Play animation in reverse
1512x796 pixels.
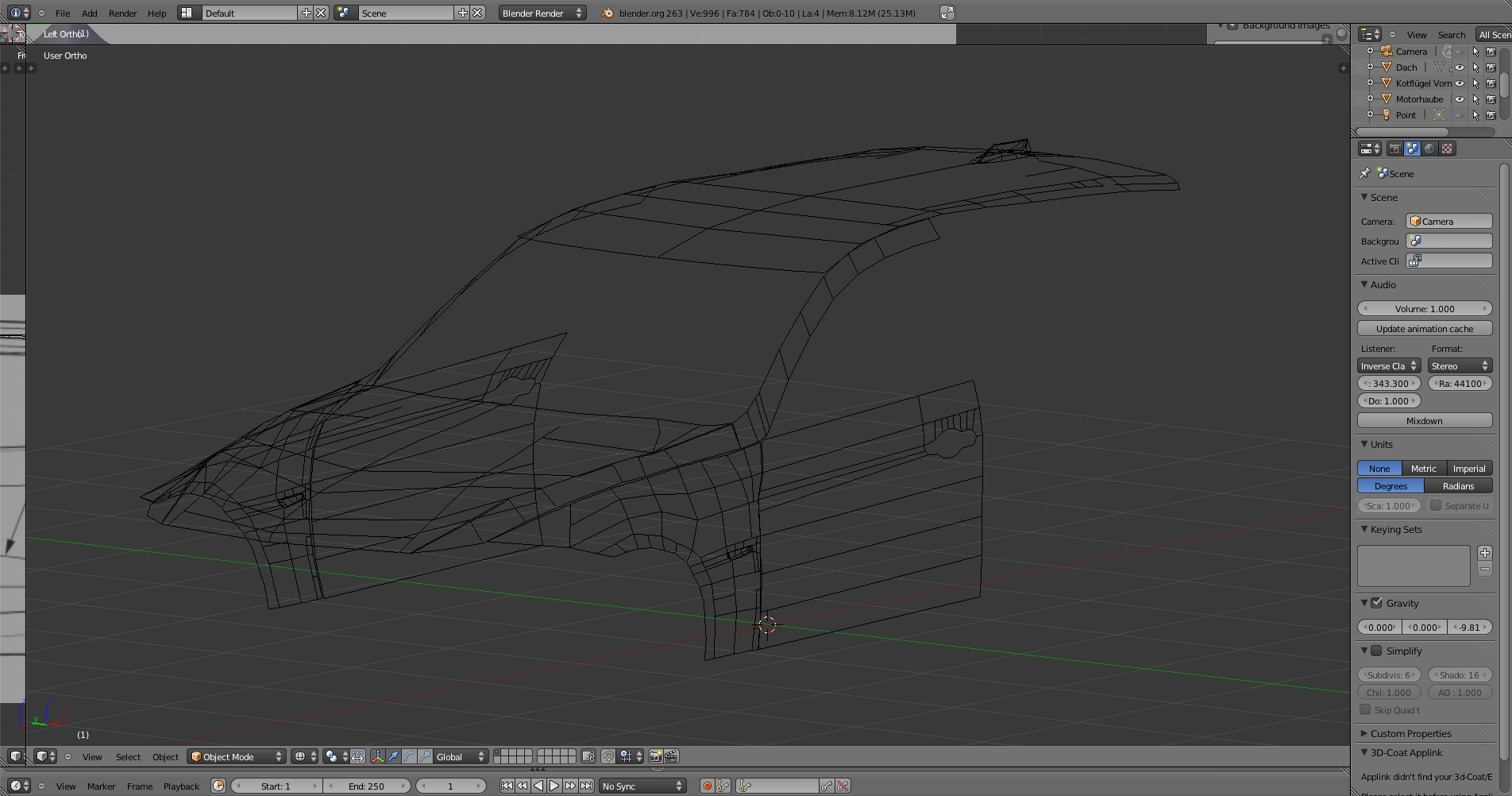click(538, 786)
